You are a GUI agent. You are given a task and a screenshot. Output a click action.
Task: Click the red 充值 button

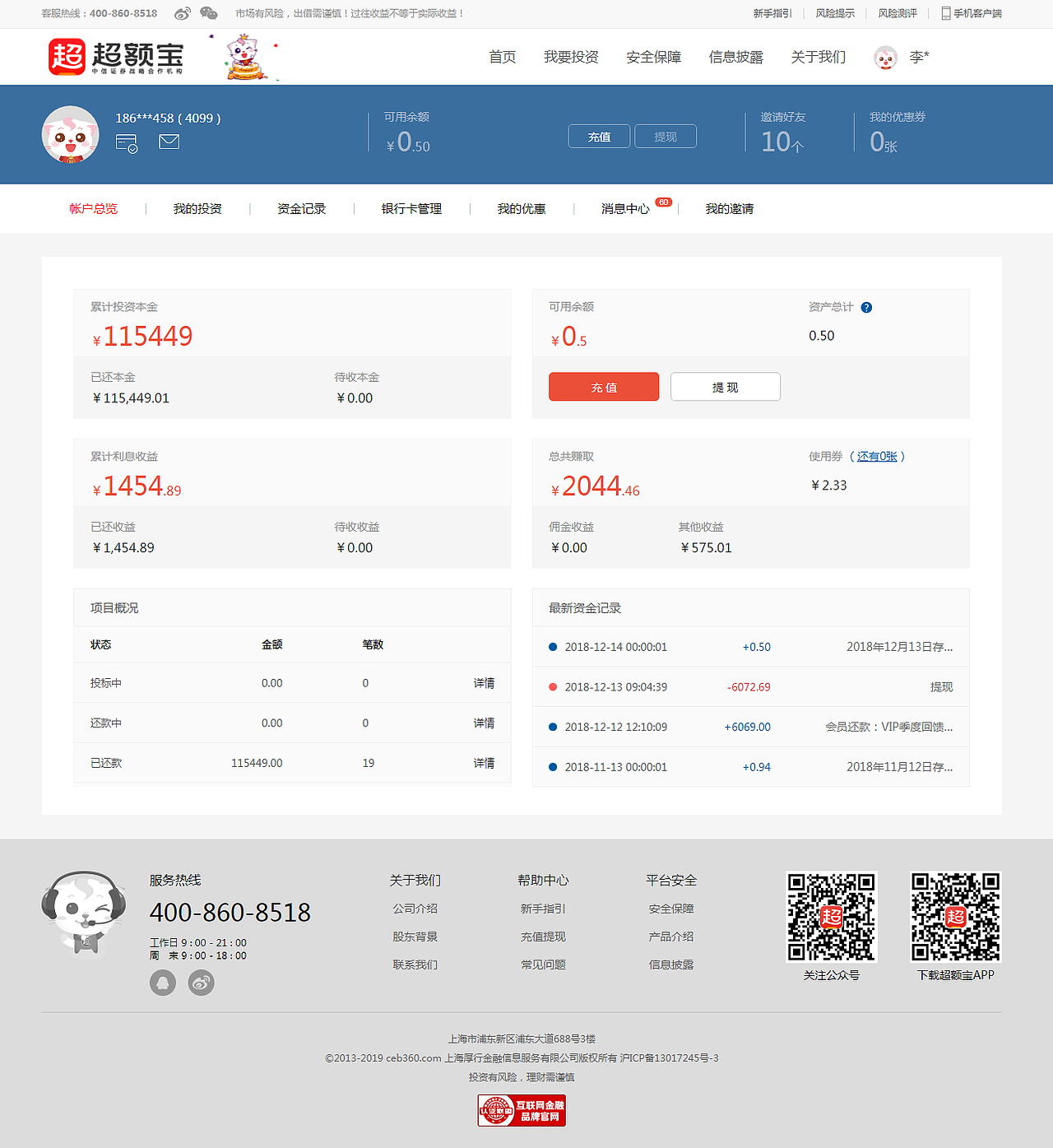pyautogui.click(x=604, y=387)
